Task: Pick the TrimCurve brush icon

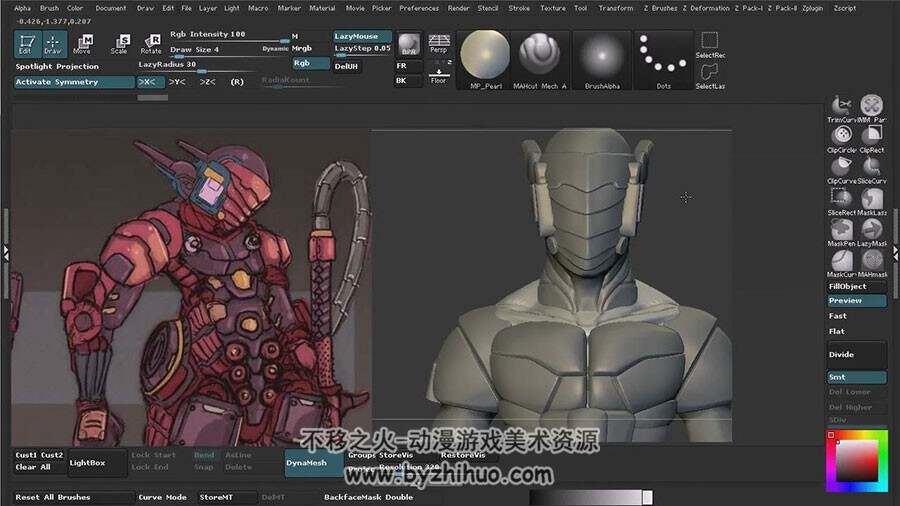Action: 841,108
